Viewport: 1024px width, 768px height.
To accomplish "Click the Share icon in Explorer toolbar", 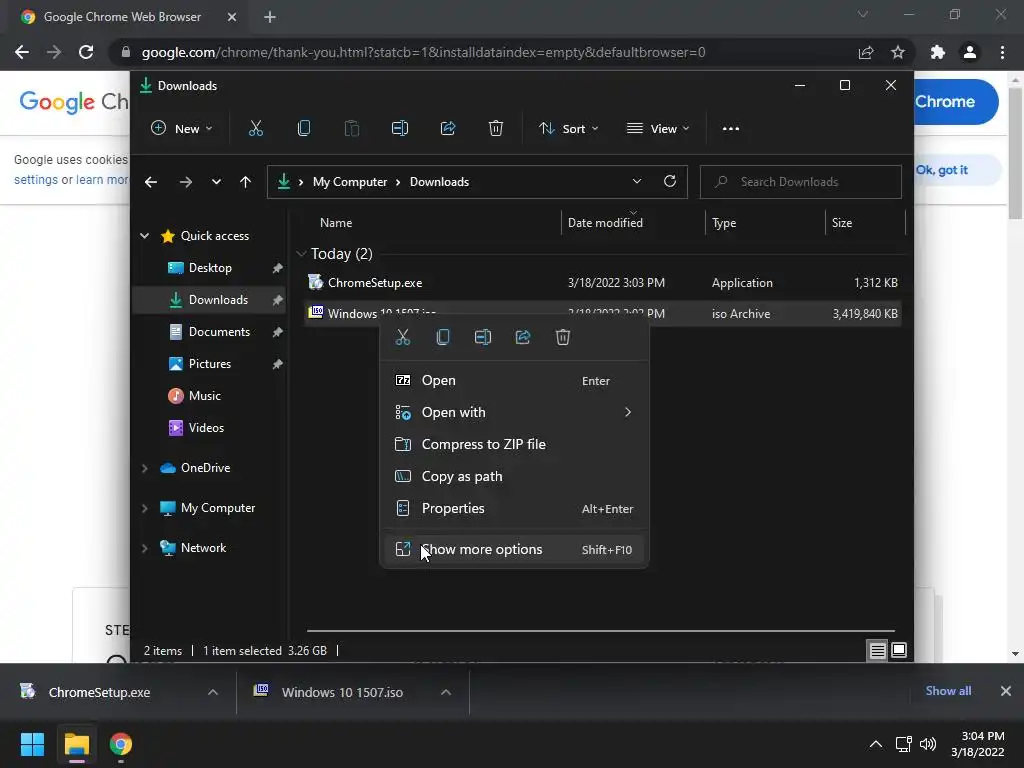I will 448,129.
